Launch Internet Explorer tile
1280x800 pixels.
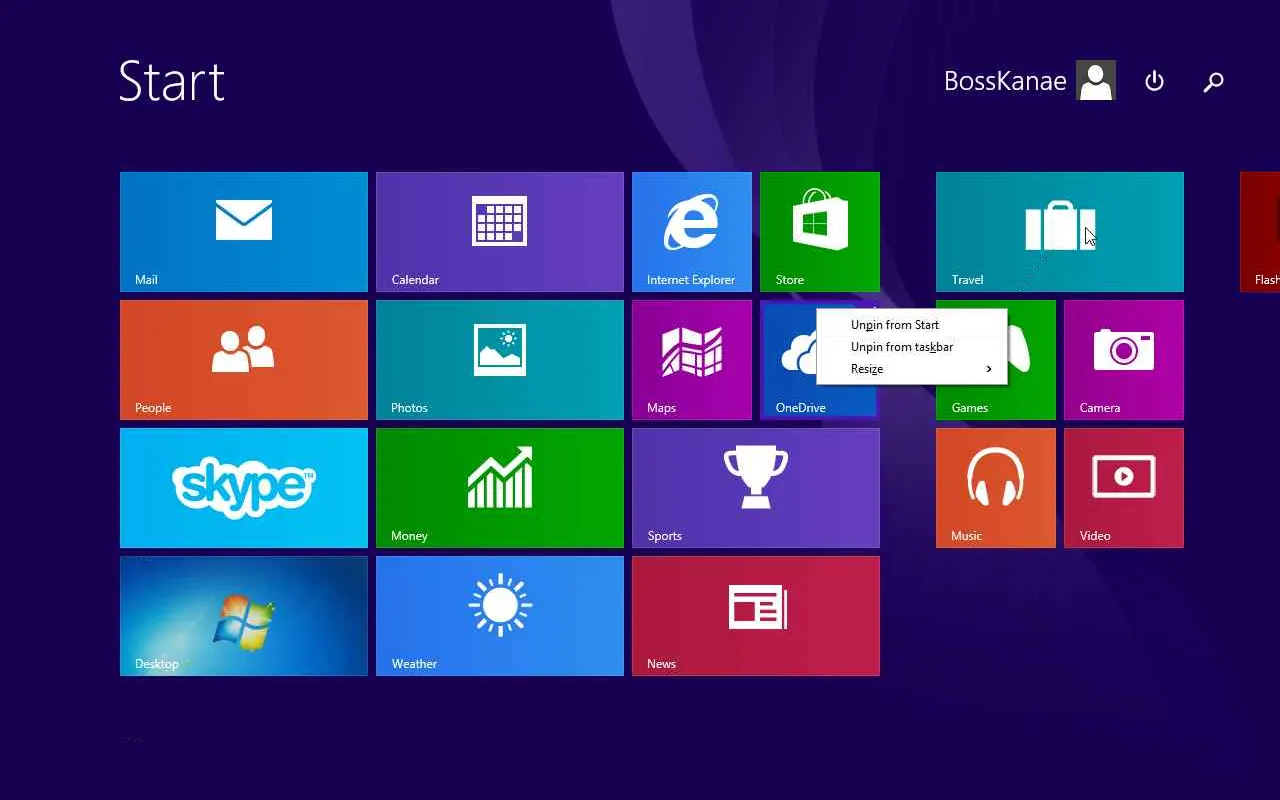(x=692, y=232)
